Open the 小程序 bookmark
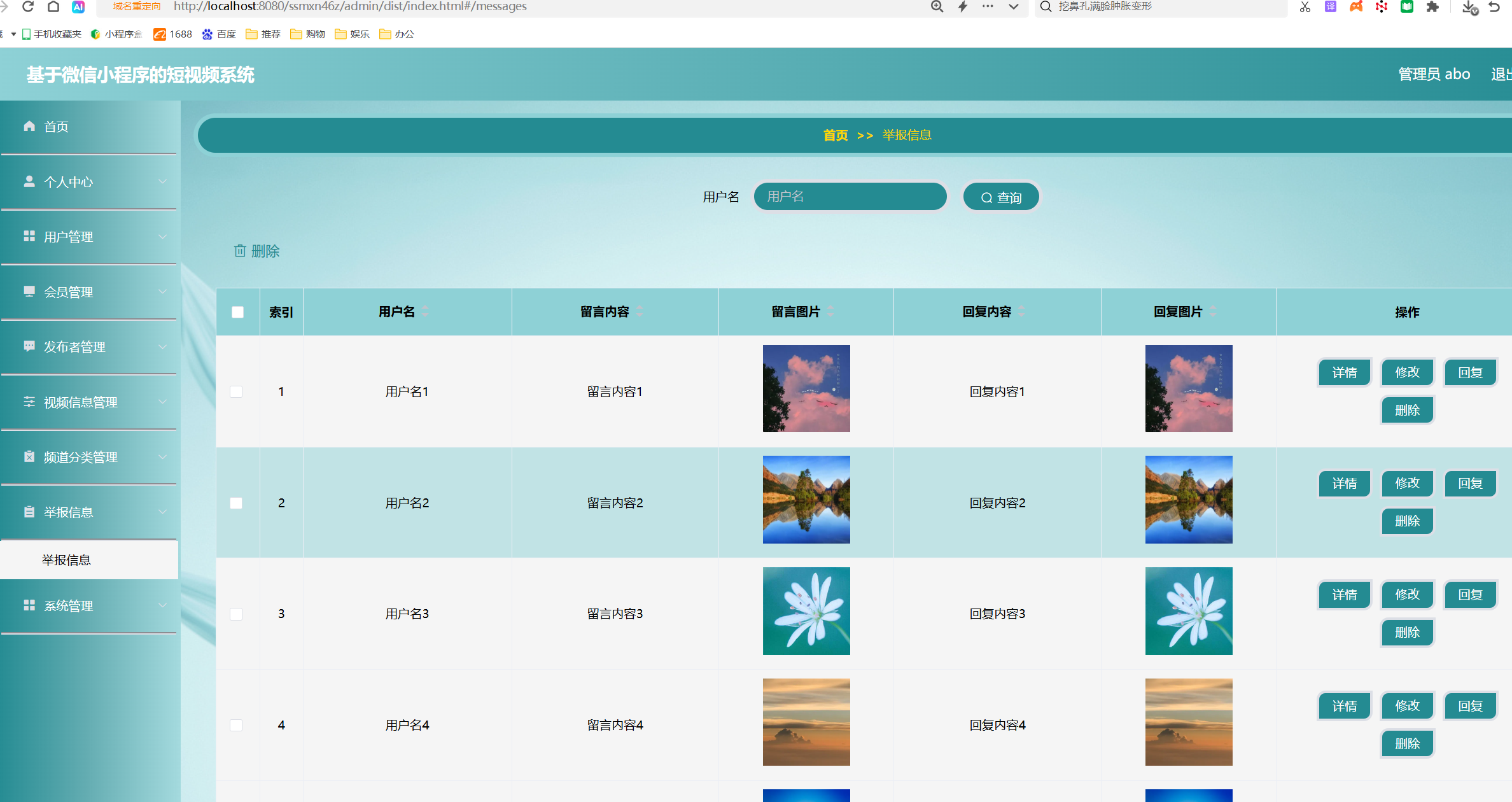Viewport: 1512px width, 802px height. tap(116, 34)
